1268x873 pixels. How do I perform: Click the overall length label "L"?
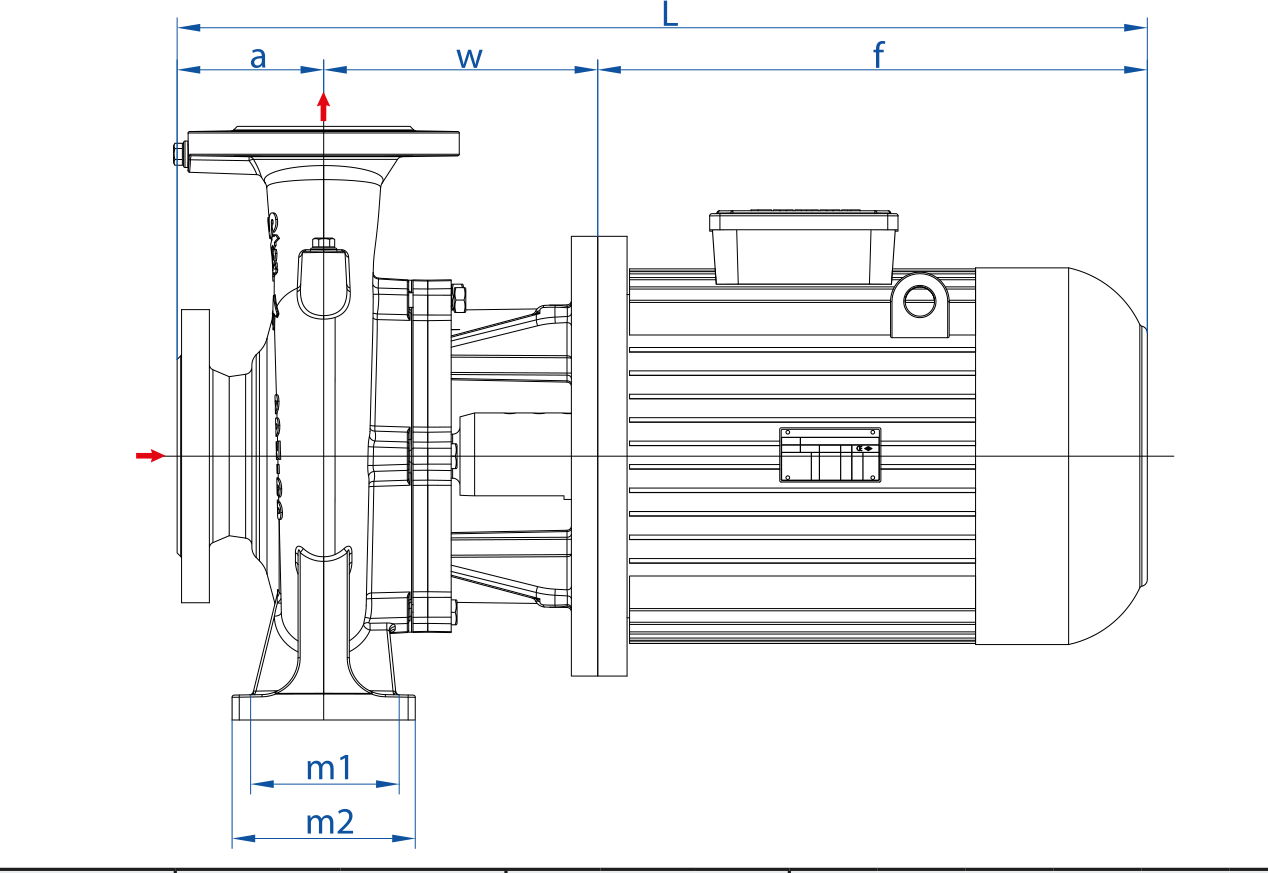point(671,14)
